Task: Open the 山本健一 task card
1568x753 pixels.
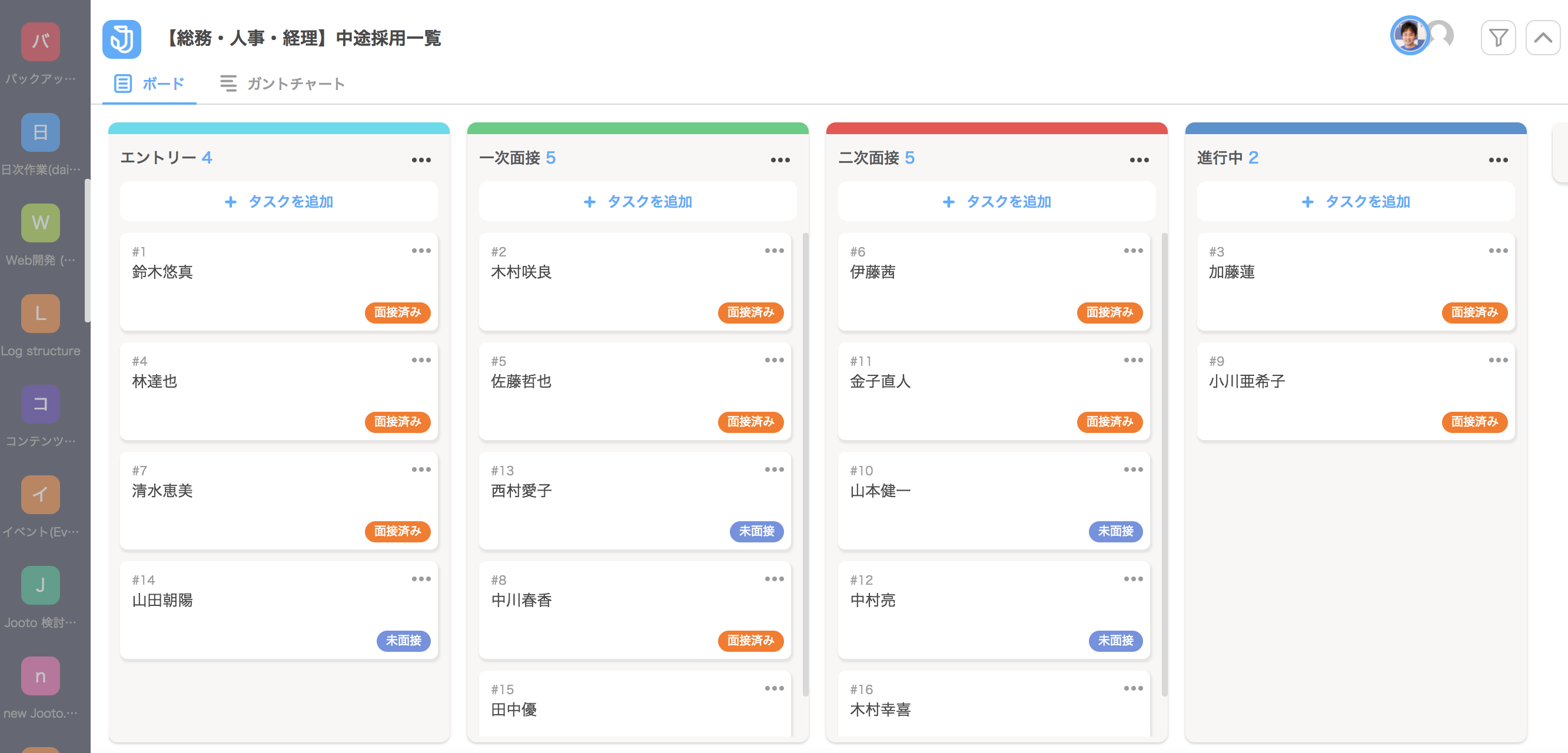Action: tap(994, 501)
